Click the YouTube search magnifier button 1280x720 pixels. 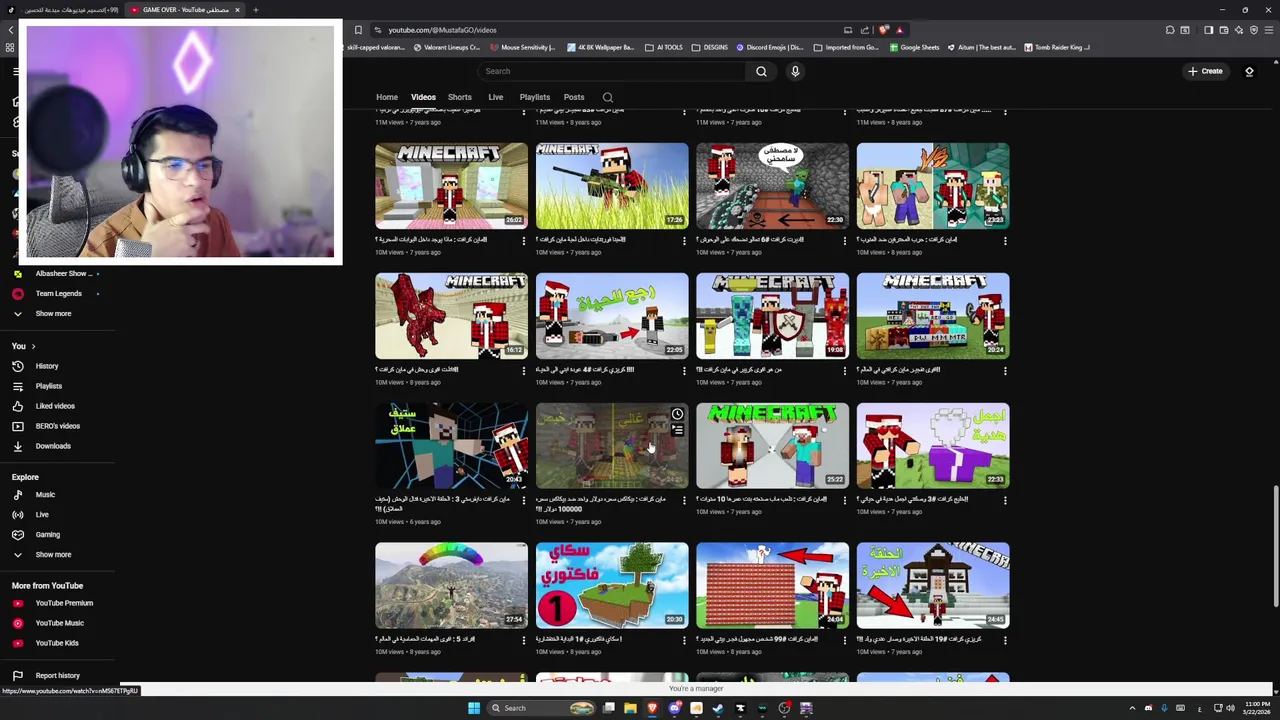tap(761, 71)
